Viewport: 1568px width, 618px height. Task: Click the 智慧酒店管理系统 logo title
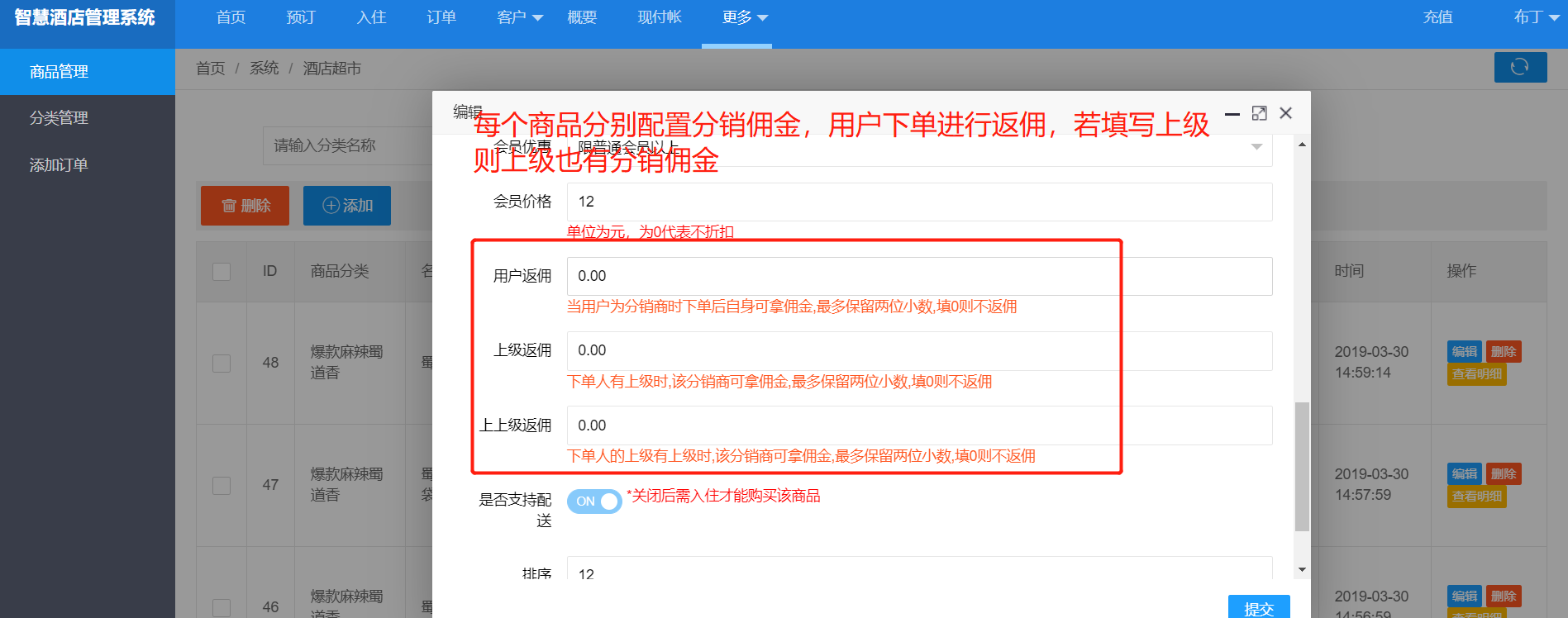point(84,17)
